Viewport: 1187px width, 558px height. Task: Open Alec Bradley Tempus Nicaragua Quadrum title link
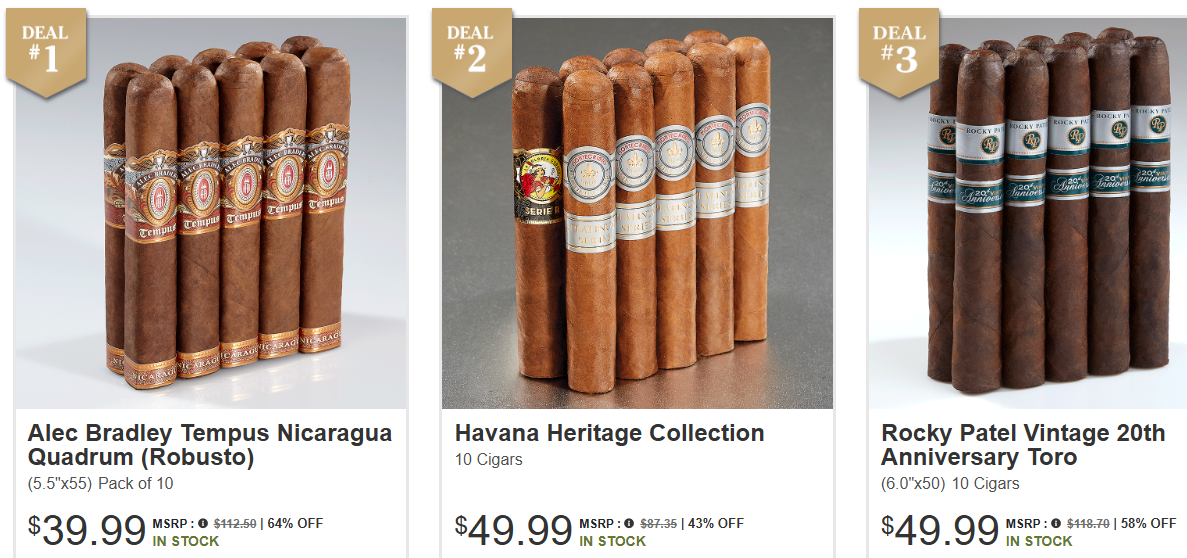(210, 445)
